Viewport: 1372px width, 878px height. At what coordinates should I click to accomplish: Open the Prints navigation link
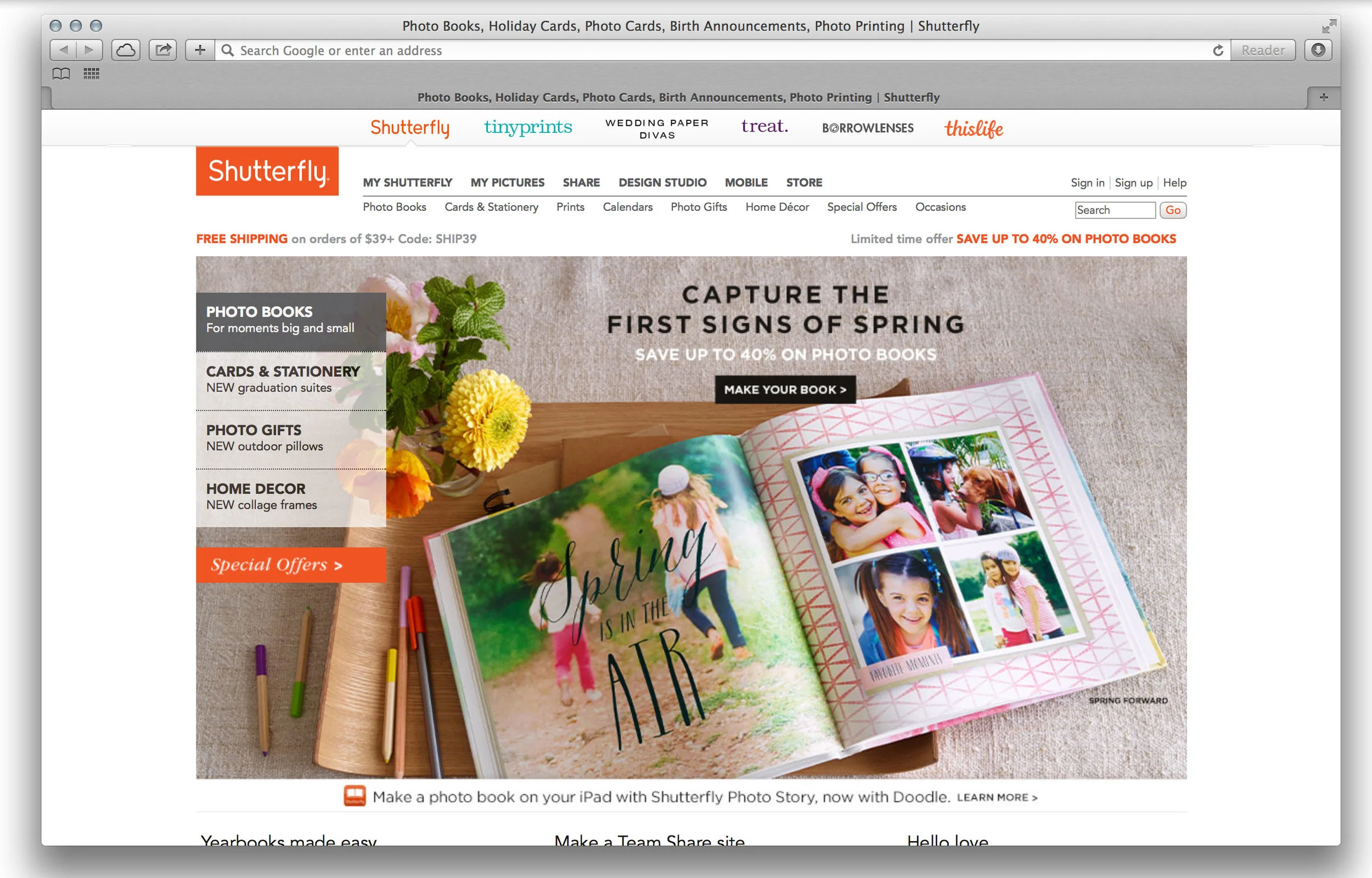[x=571, y=207]
